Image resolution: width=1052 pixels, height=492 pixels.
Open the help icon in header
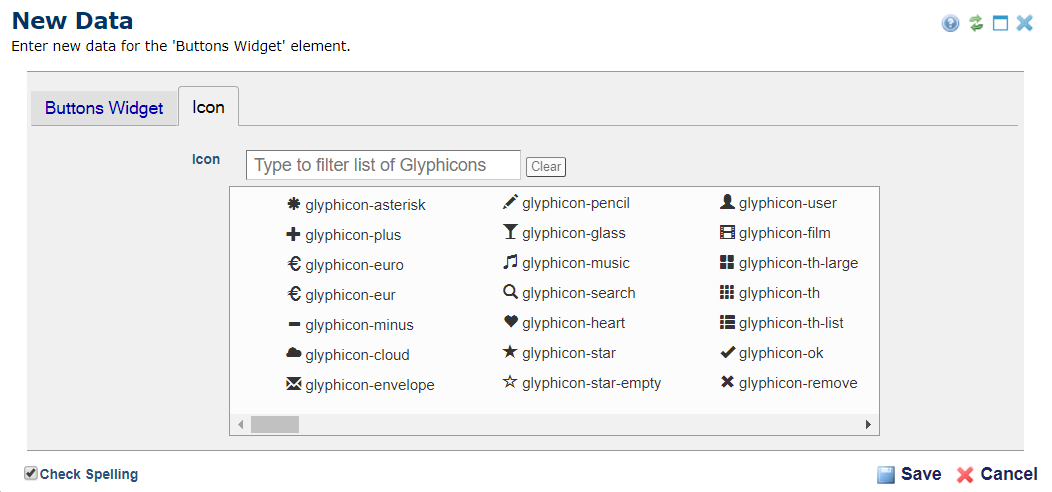[951, 23]
